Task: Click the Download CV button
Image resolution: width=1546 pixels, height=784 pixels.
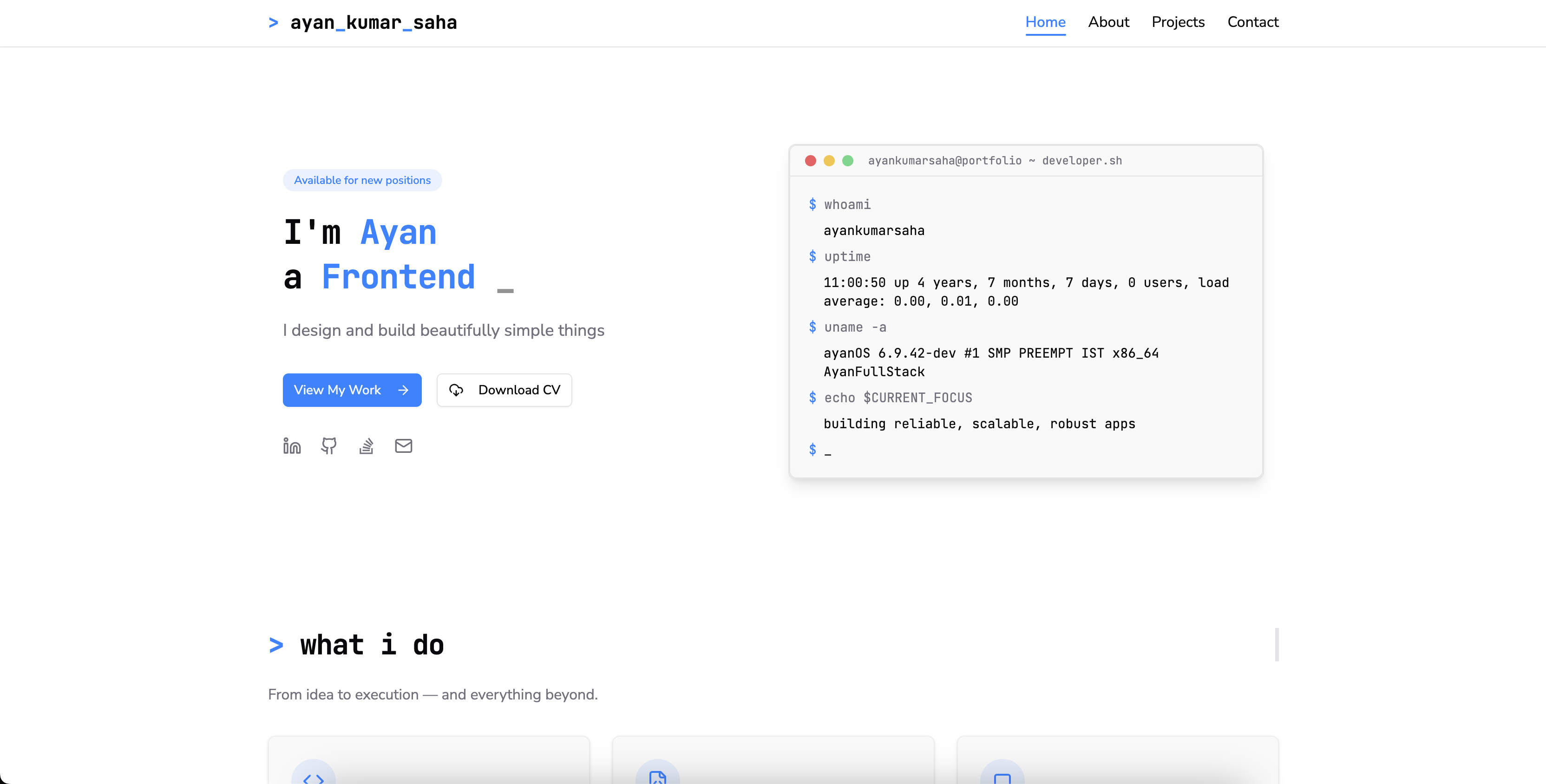Action: pos(504,390)
